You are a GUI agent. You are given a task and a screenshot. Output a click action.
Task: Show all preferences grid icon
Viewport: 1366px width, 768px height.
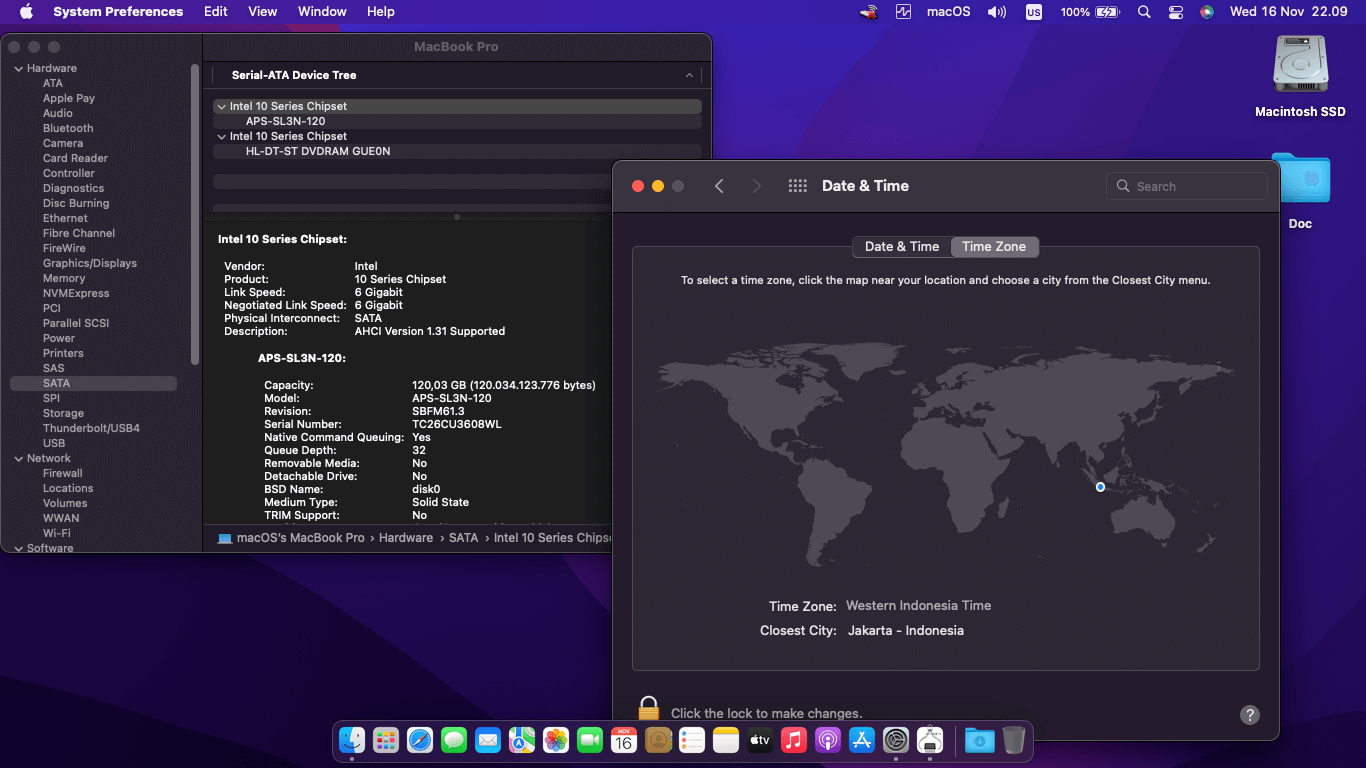pos(798,186)
